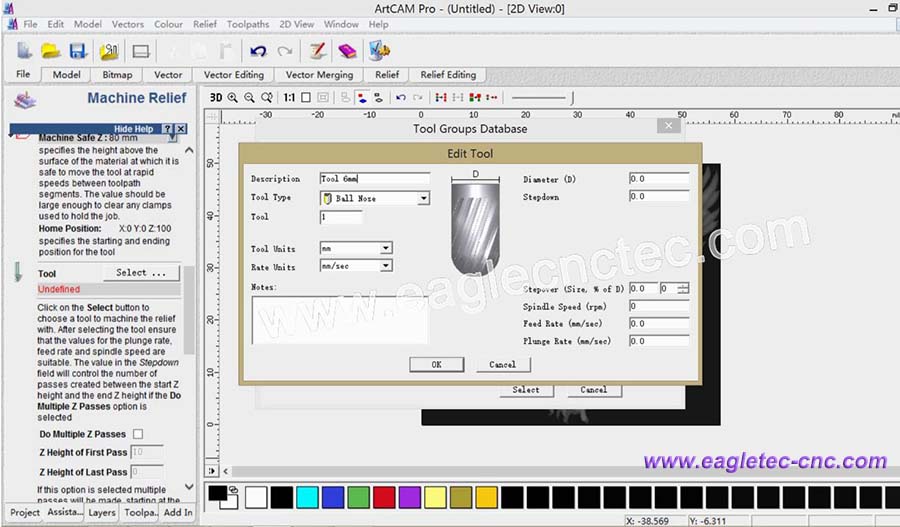This screenshot has width=900, height=527.
Task: Open the Notes icon with red pencil
Action: [x=317, y=51]
